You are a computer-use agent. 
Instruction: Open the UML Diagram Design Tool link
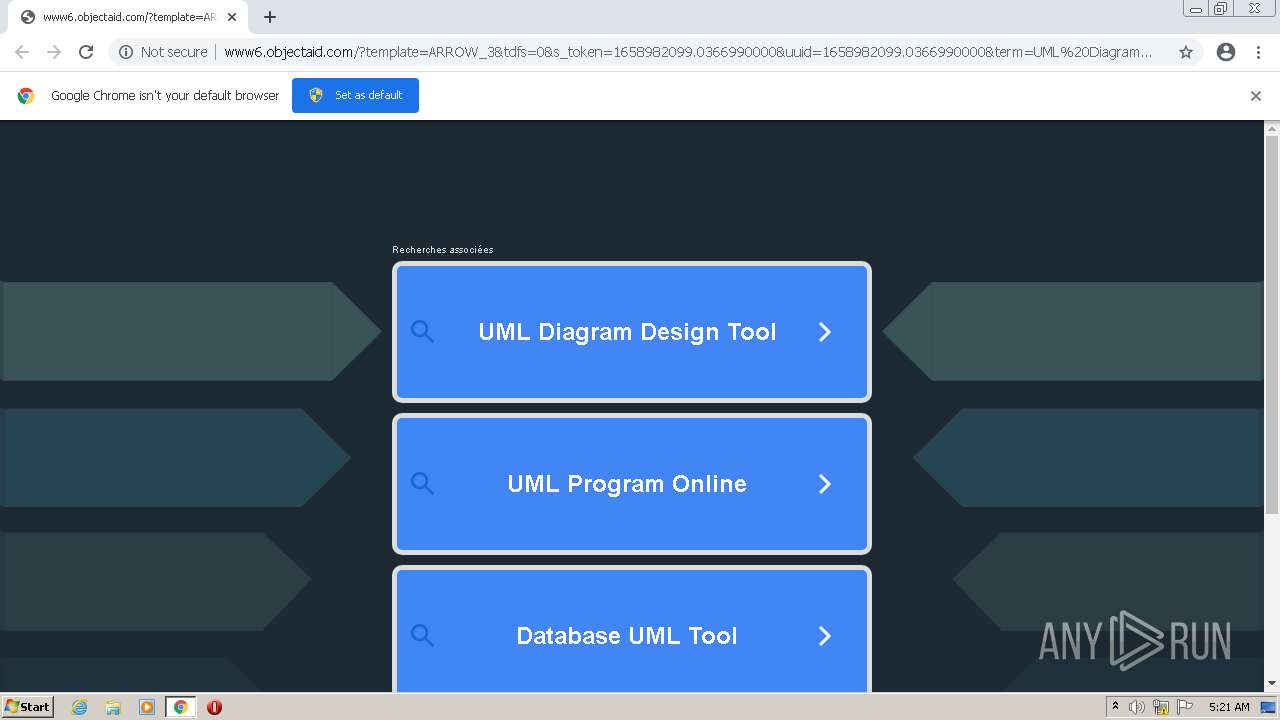tap(632, 332)
